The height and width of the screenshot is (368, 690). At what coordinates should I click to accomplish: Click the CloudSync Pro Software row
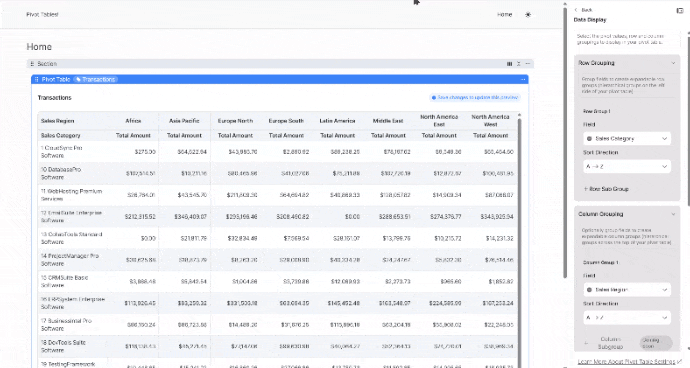(277, 152)
